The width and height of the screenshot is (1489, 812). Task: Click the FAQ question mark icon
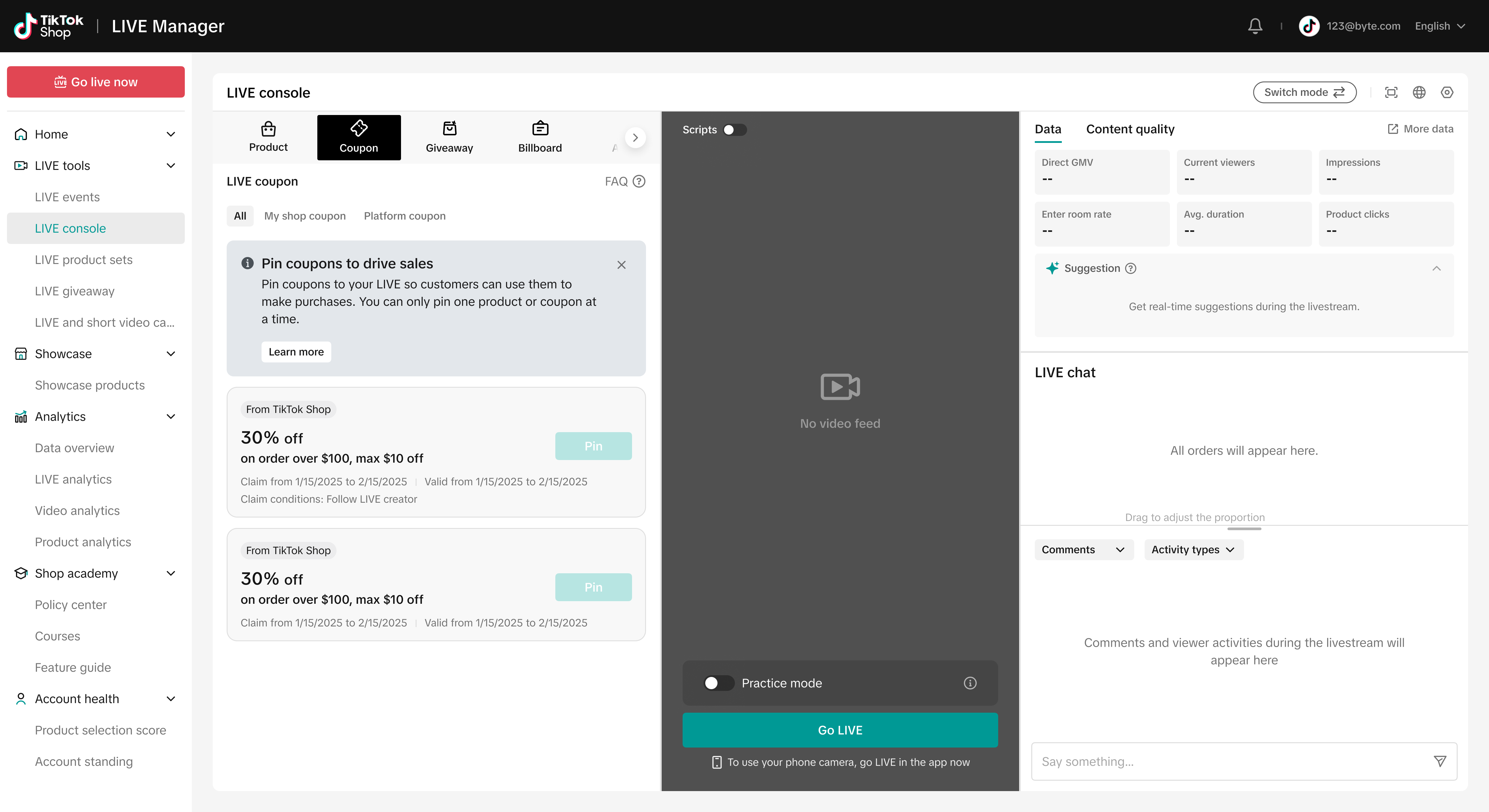coord(639,181)
